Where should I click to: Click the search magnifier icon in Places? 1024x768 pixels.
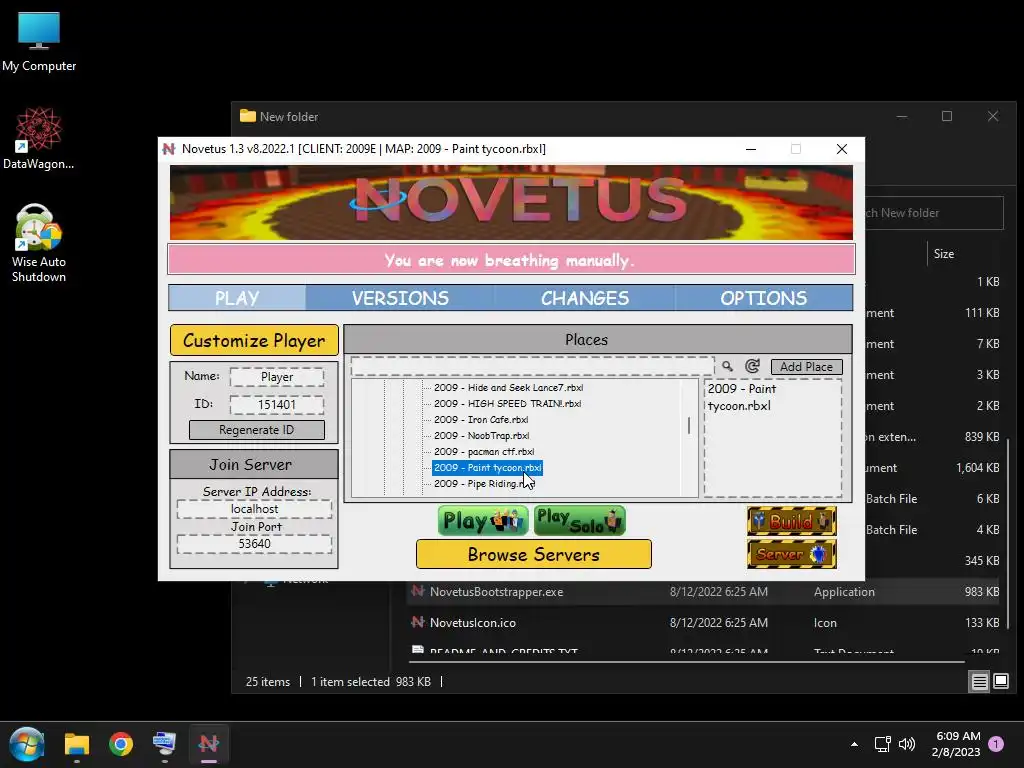728,366
